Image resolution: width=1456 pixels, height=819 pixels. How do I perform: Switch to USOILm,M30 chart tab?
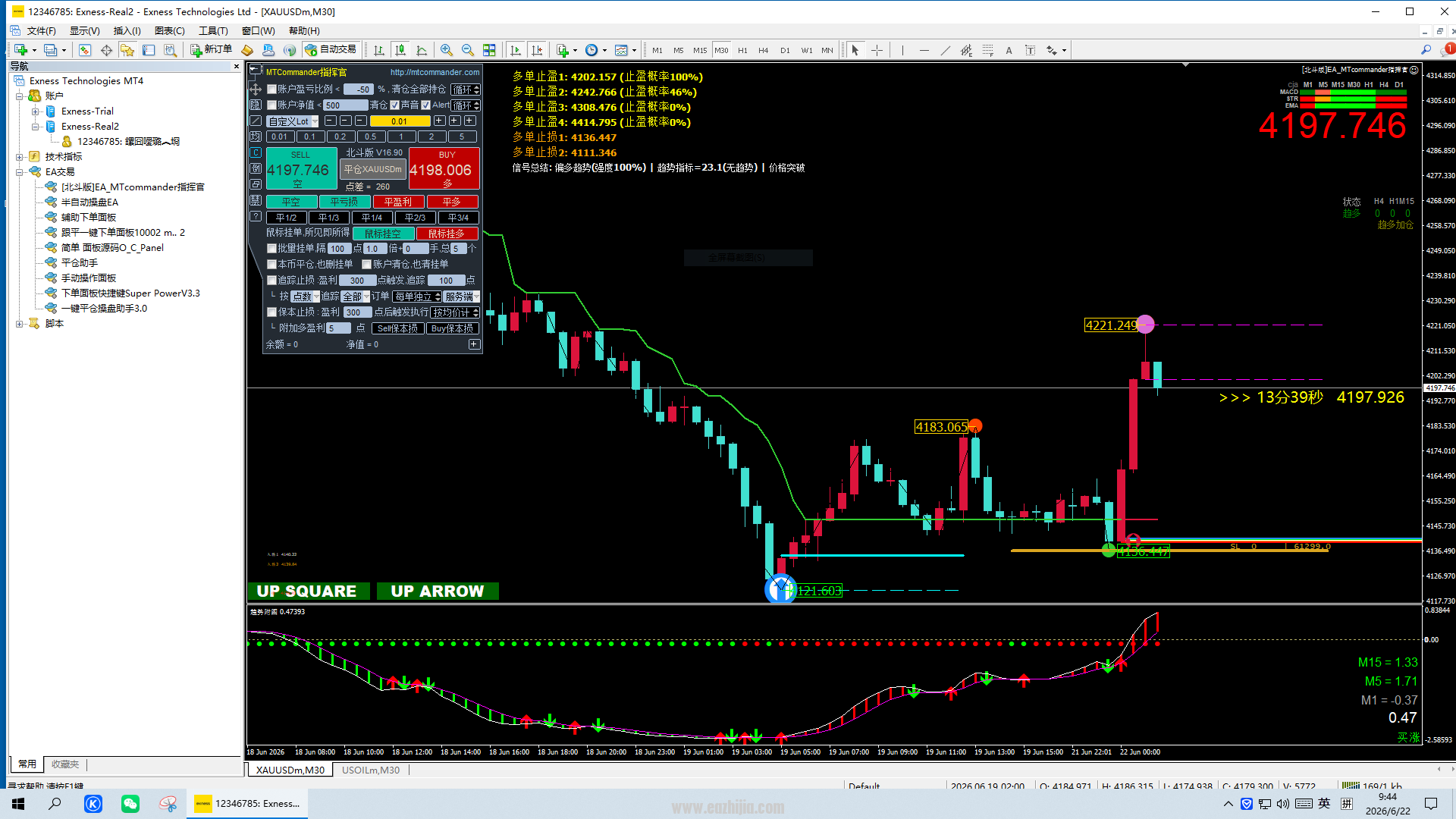[371, 770]
